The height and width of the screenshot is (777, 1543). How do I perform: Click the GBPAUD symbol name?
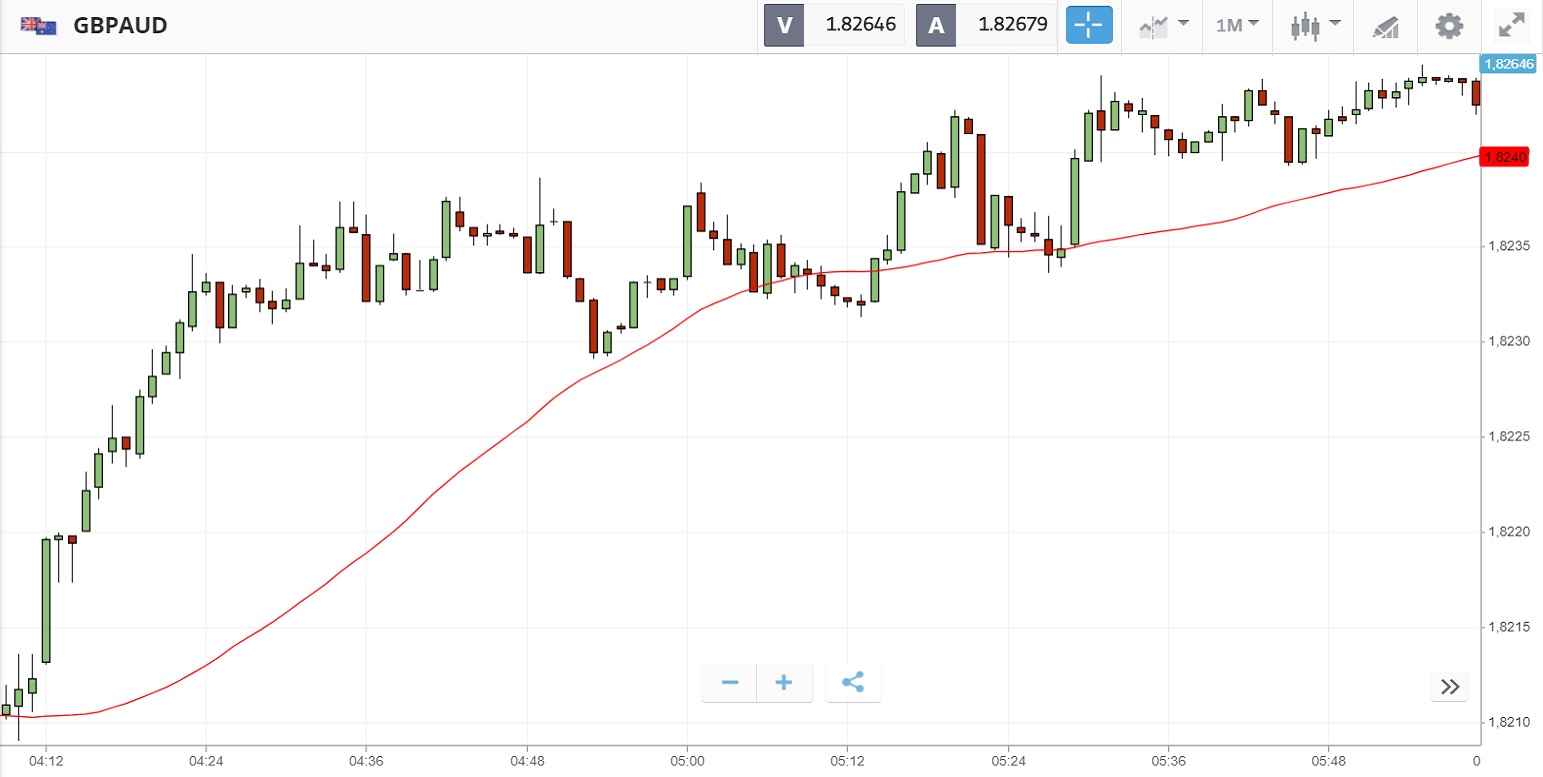pyautogui.click(x=120, y=25)
